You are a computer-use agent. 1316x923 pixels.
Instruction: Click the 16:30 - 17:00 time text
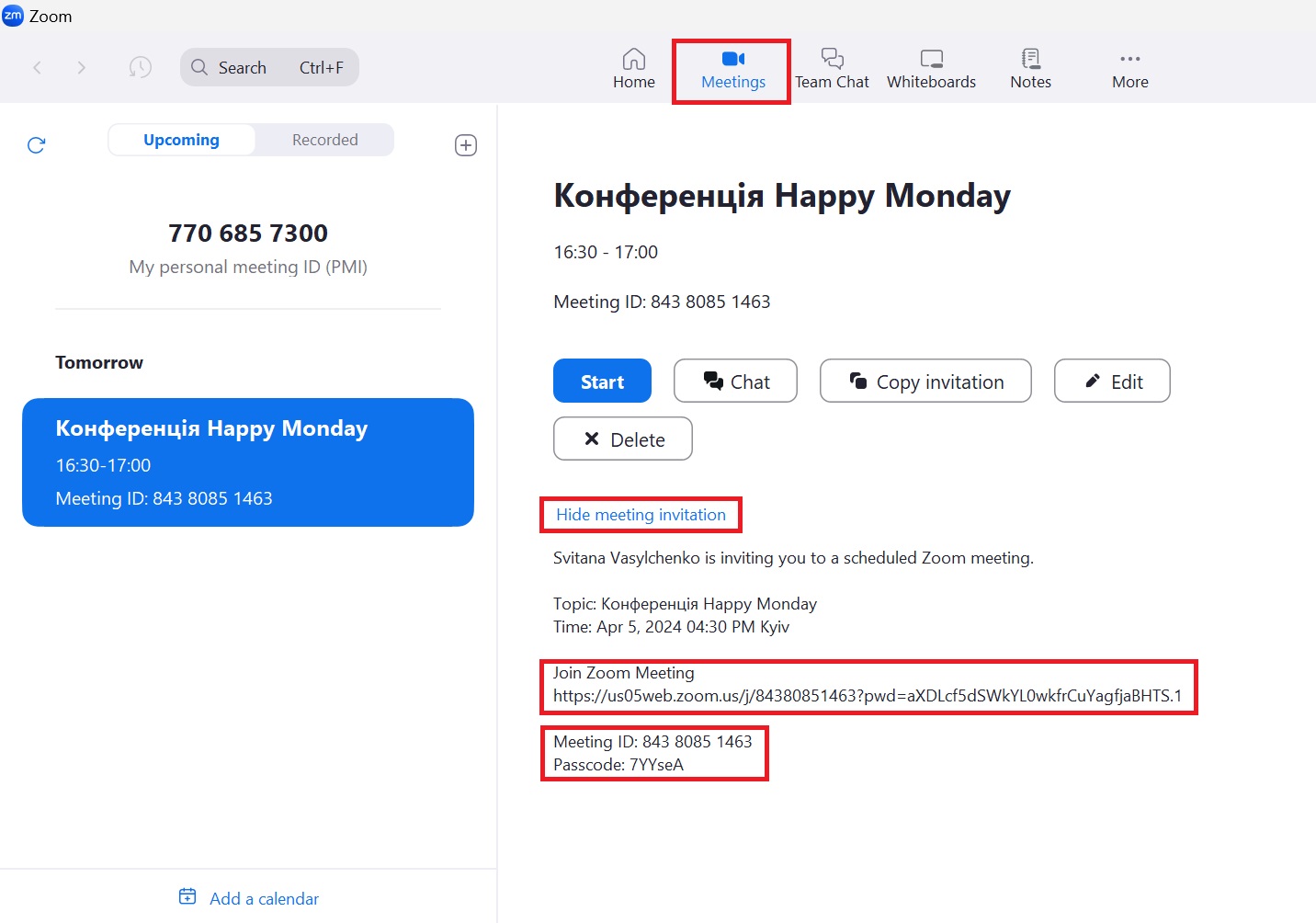[606, 252]
